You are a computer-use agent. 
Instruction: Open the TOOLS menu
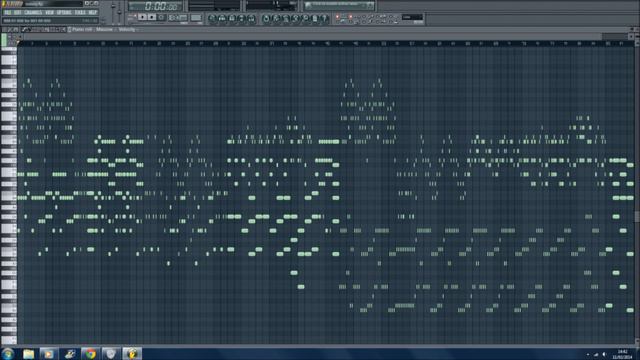coord(80,13)
